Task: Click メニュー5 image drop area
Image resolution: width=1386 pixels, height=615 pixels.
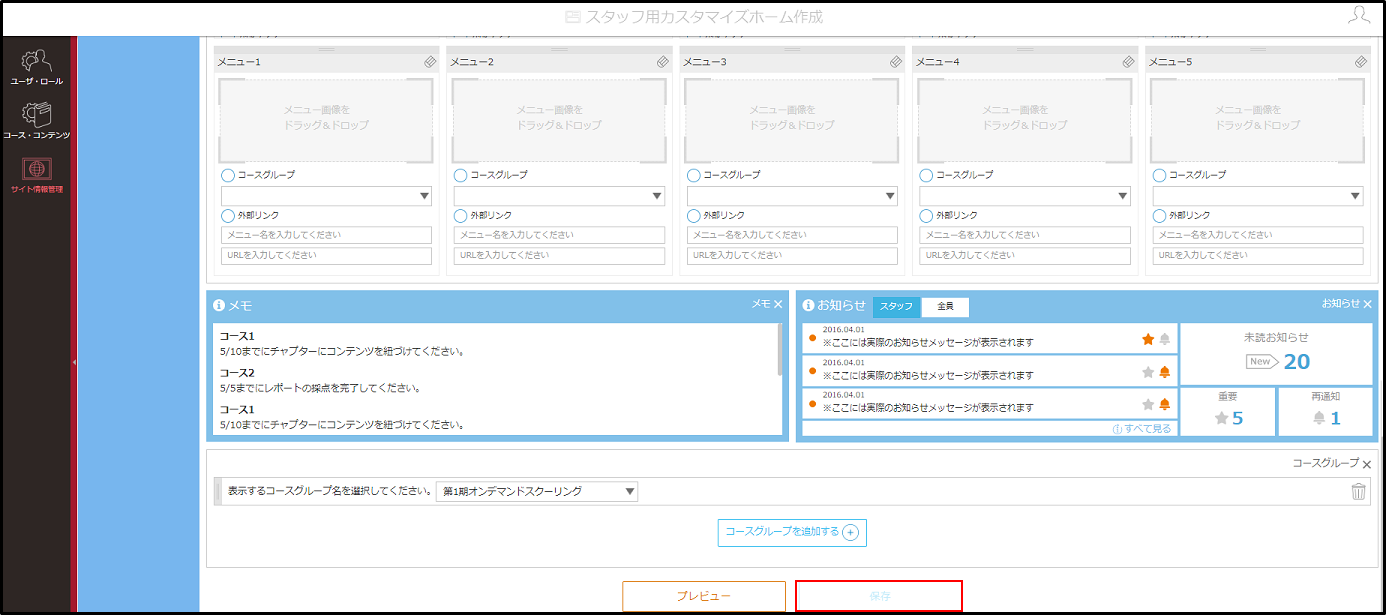Action: [1258, 121]
